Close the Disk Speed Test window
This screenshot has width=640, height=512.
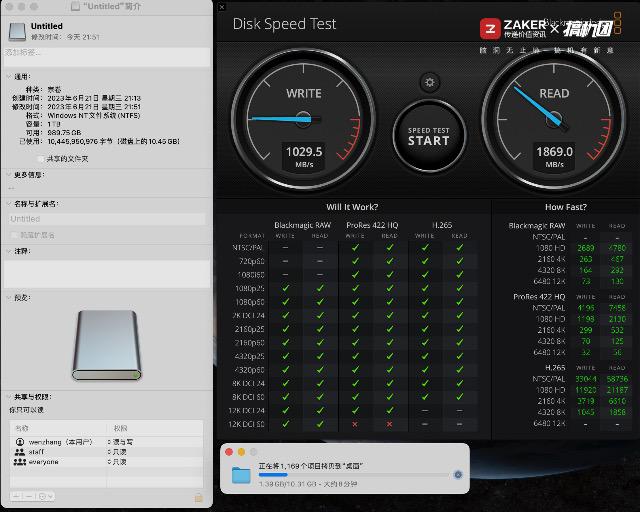[222, 7]
